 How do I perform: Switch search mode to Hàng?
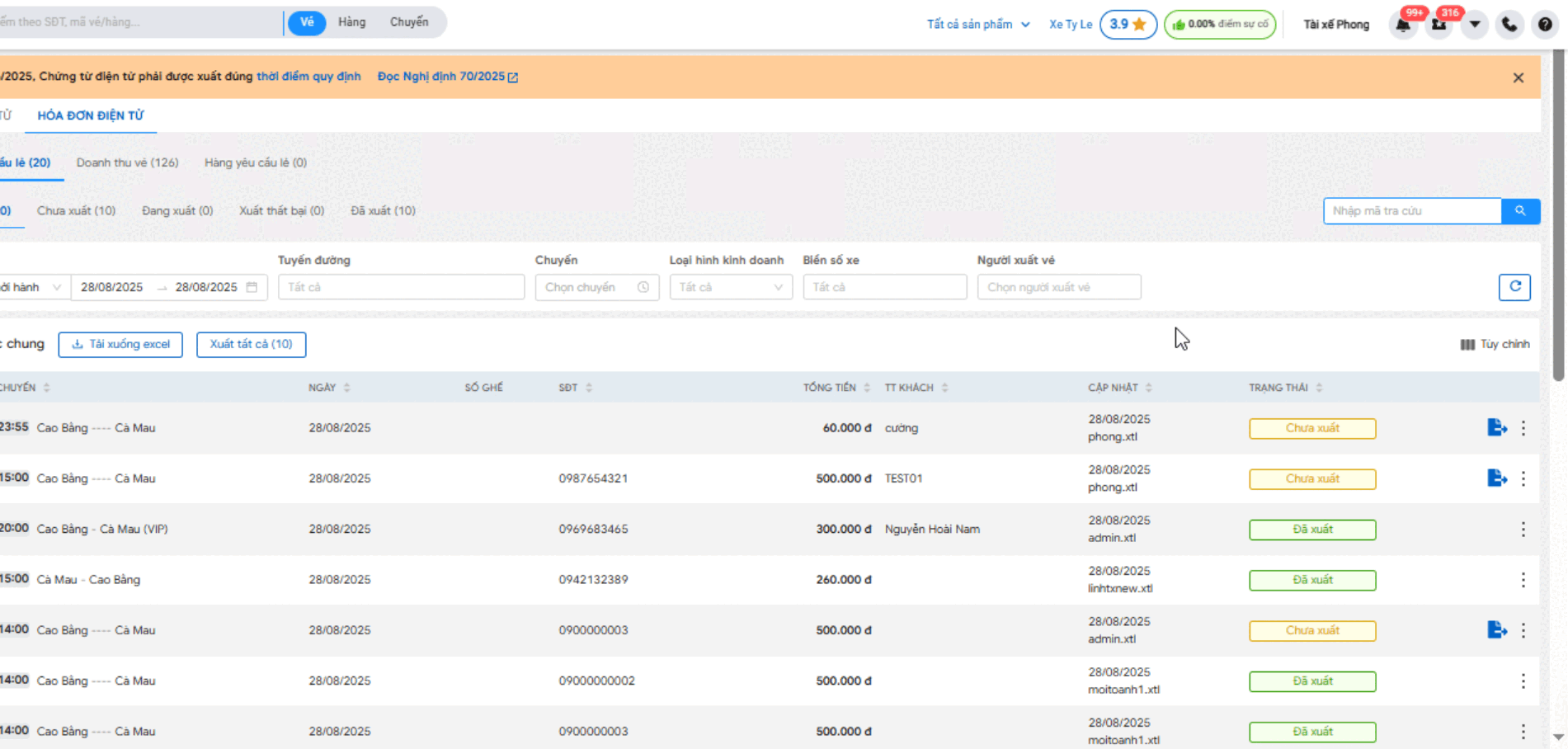click(x=351, y=22)
